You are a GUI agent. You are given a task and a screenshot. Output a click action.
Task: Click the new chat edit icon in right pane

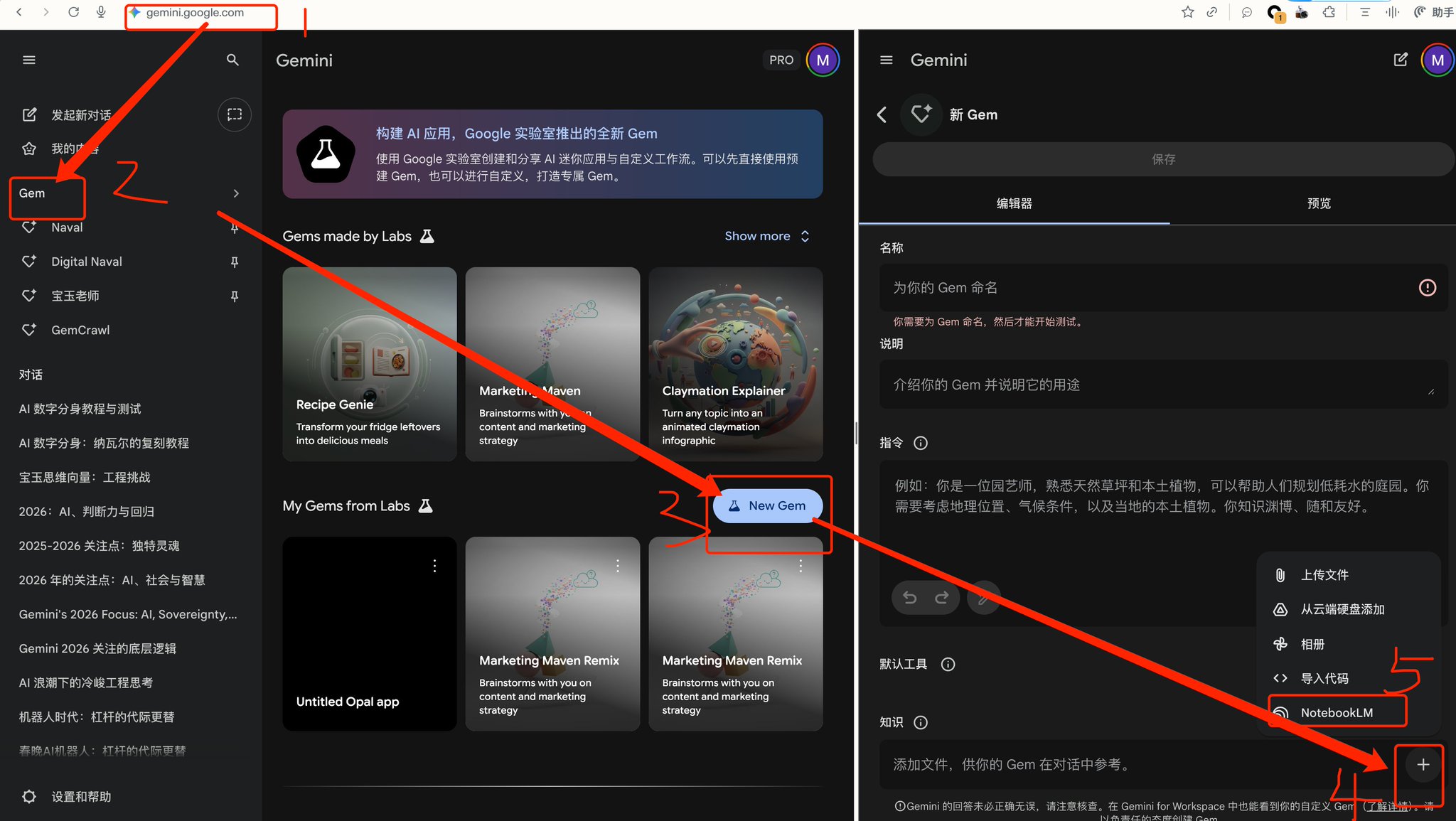[1401, 60]
